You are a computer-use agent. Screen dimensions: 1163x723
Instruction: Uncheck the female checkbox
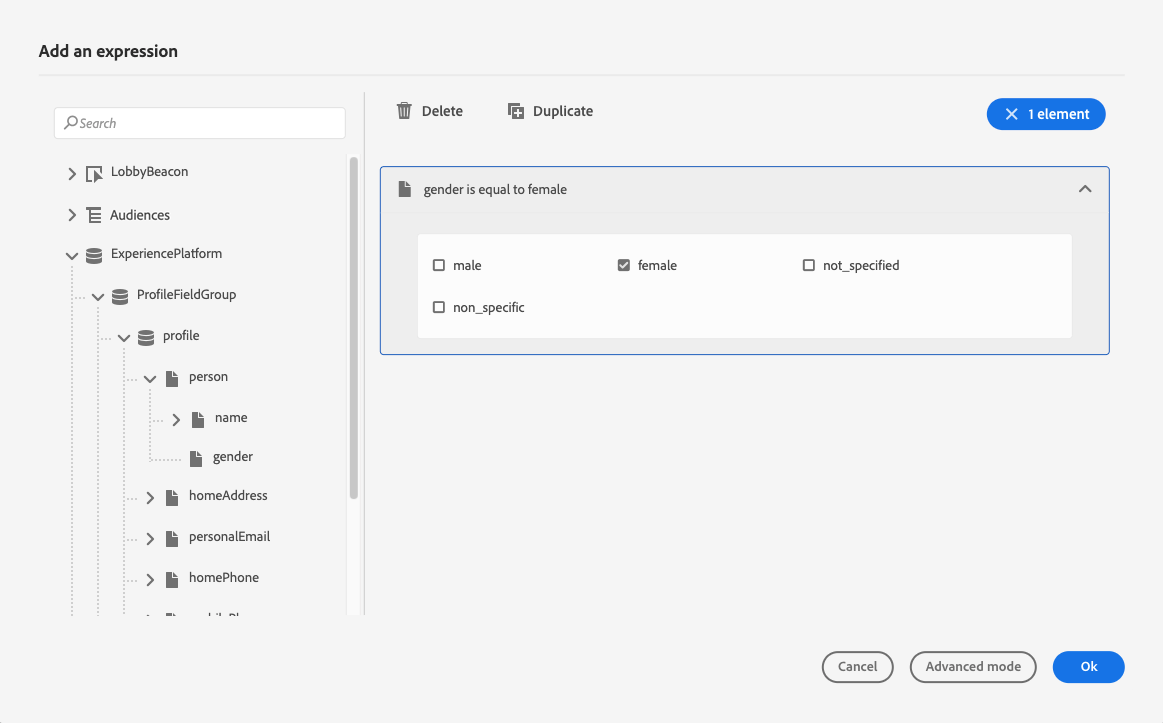click(x=624, y=265)
